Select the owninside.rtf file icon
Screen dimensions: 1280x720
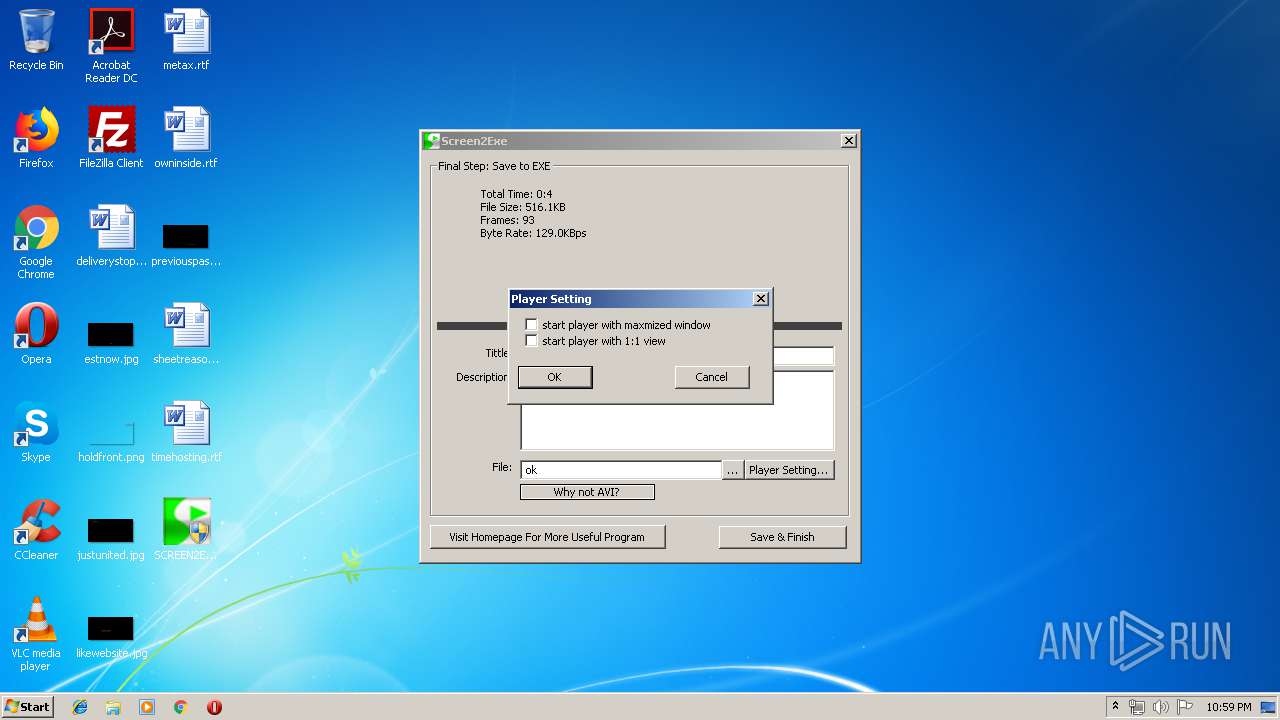pos(186,138)
